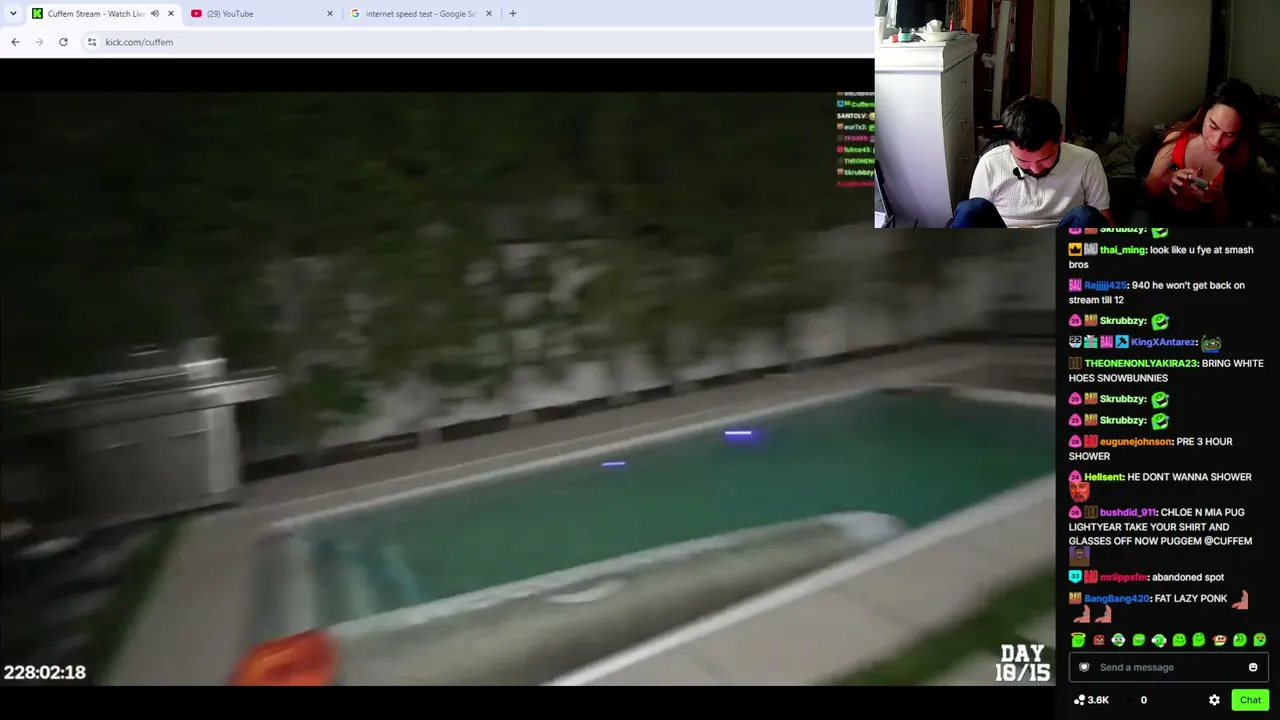Click the chat identity shield icon
Image resolution: width=1280 pixels, height=720 pixels.
[1084, 667]
